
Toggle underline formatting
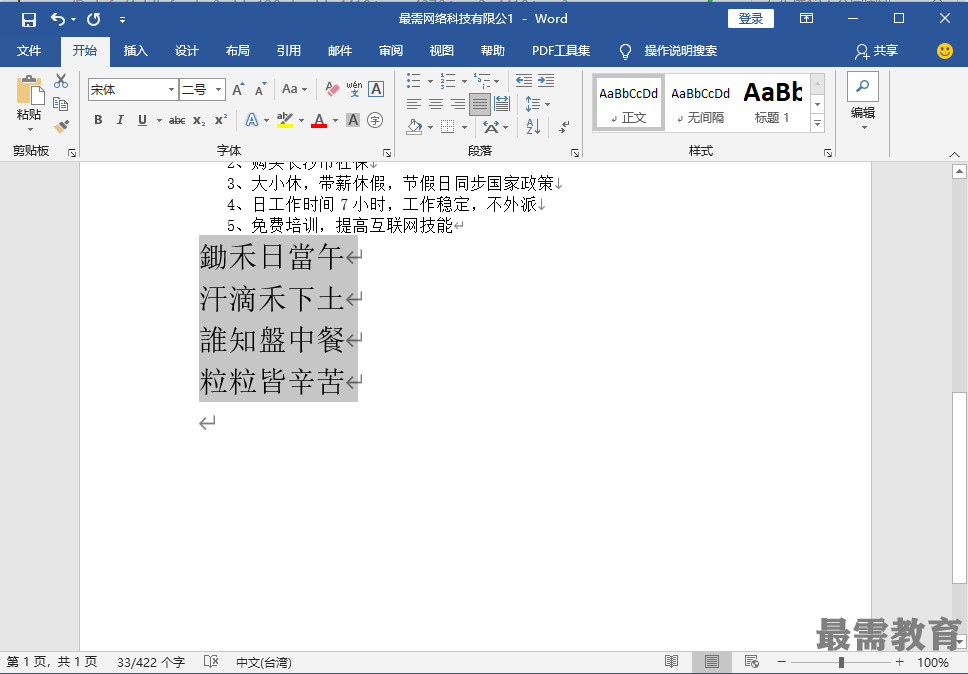pyautogui.click(x=142, y=120)
